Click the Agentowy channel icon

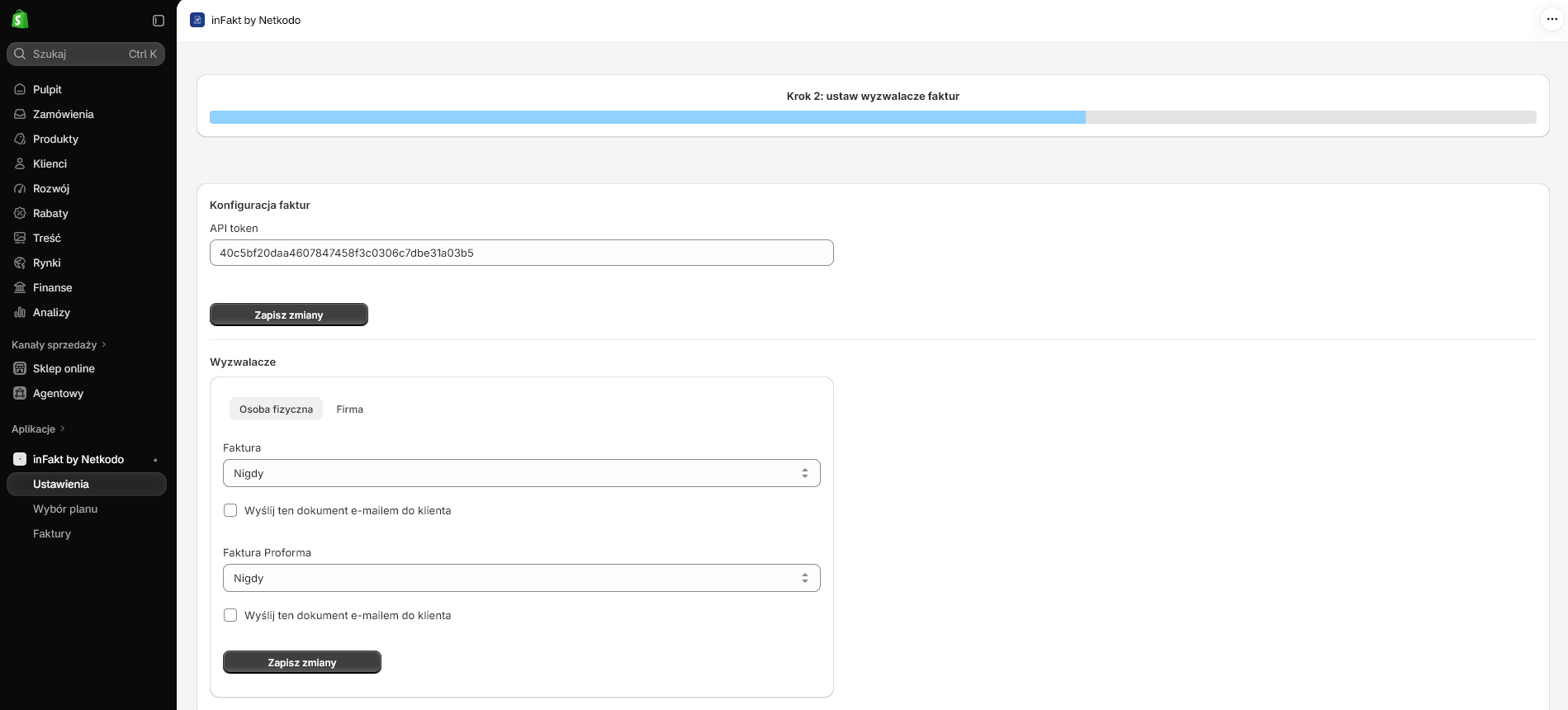[20, 393]
